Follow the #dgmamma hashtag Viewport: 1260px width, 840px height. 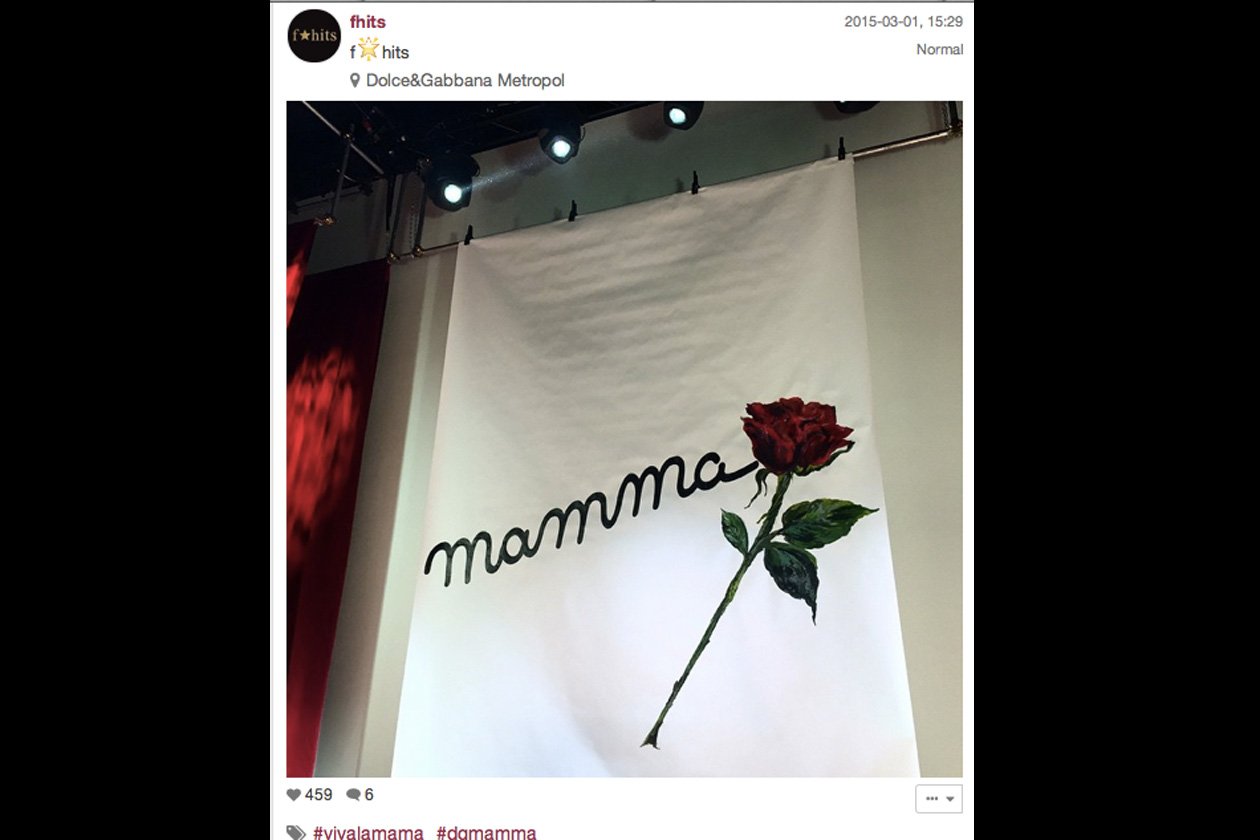pos(486,832)
